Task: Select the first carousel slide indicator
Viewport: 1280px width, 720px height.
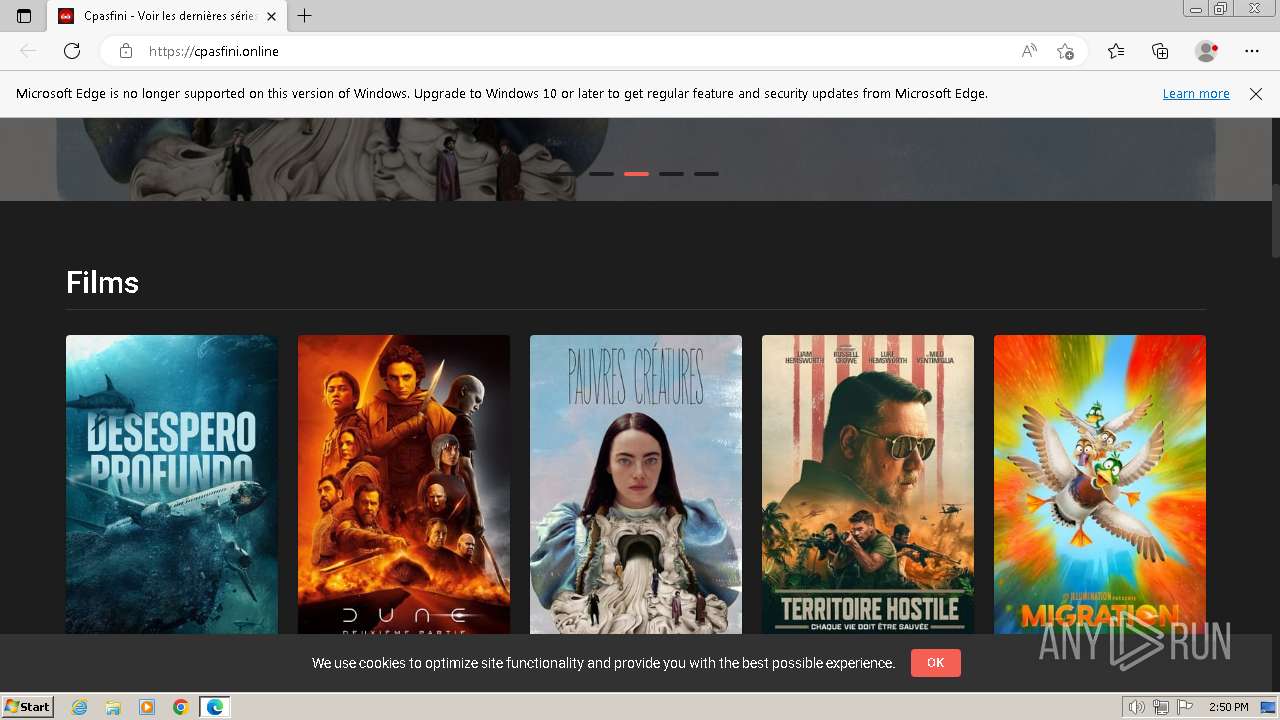Action: [566, 174]
